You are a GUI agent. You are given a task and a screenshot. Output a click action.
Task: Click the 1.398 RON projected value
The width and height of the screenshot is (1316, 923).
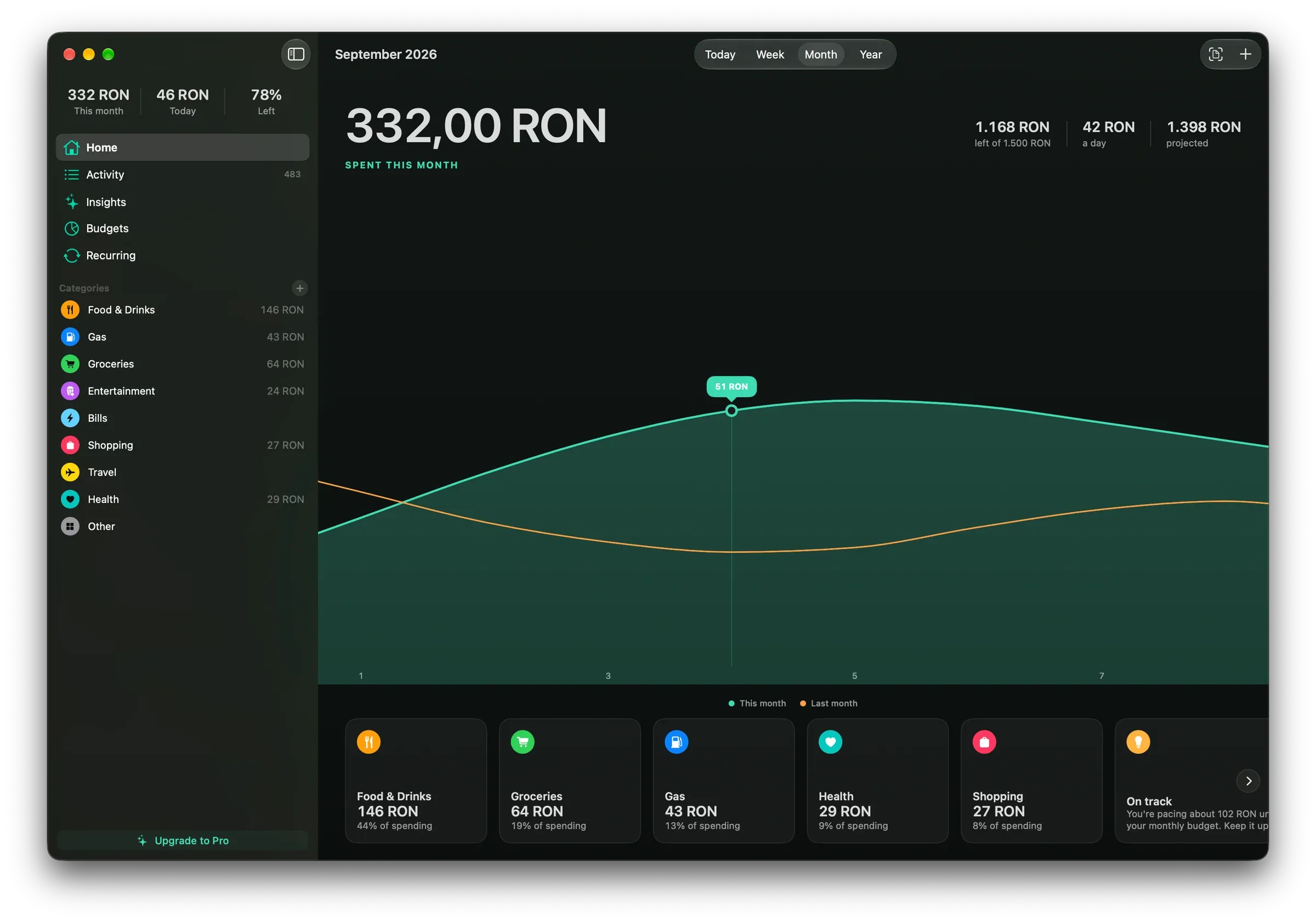(1204, 134)
